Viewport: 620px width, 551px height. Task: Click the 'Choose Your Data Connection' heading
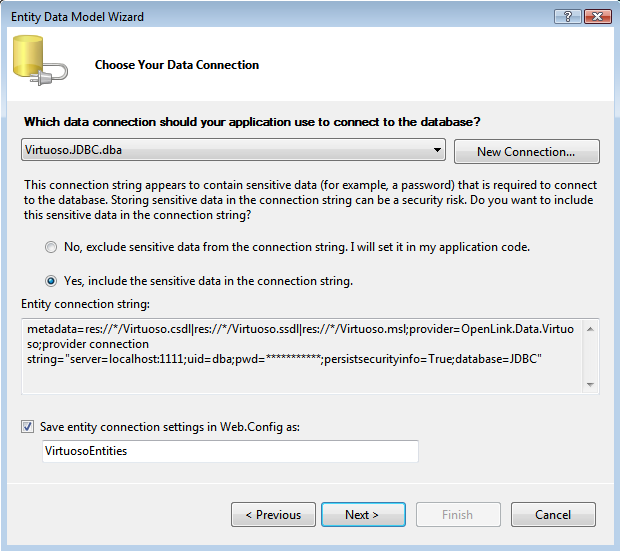[x=177, y=65]
